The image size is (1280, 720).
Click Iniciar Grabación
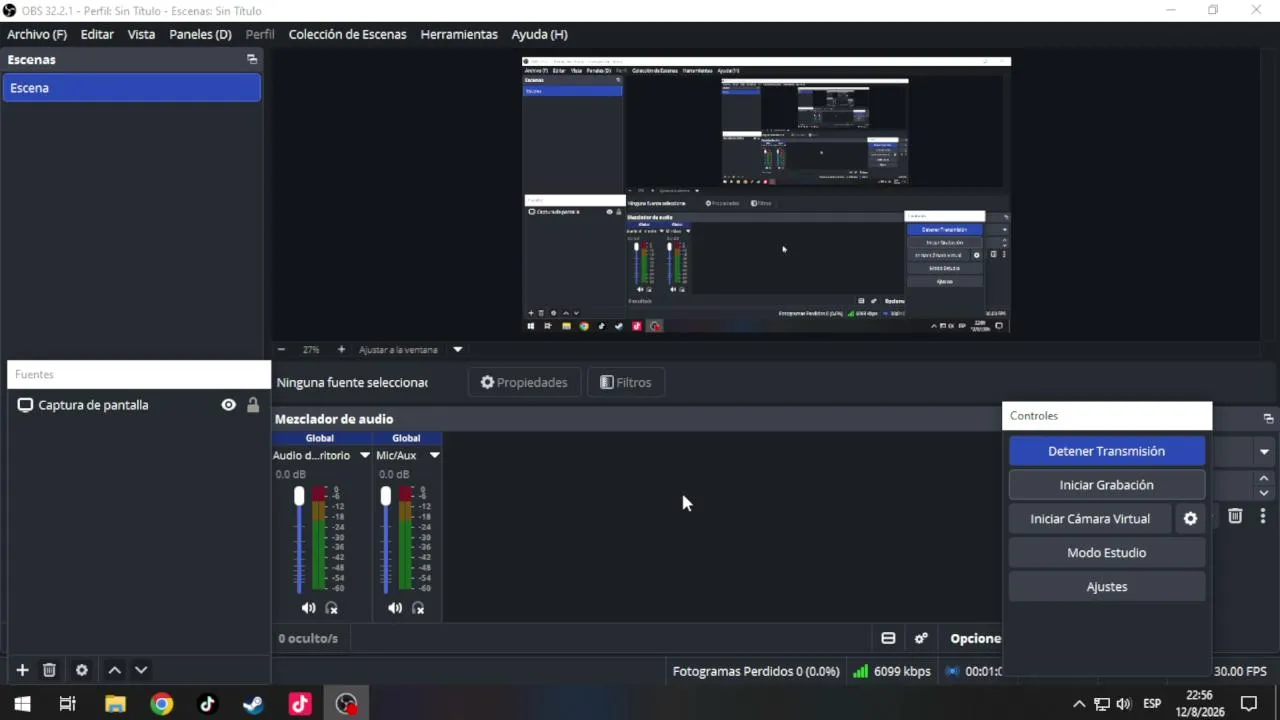1106,485
